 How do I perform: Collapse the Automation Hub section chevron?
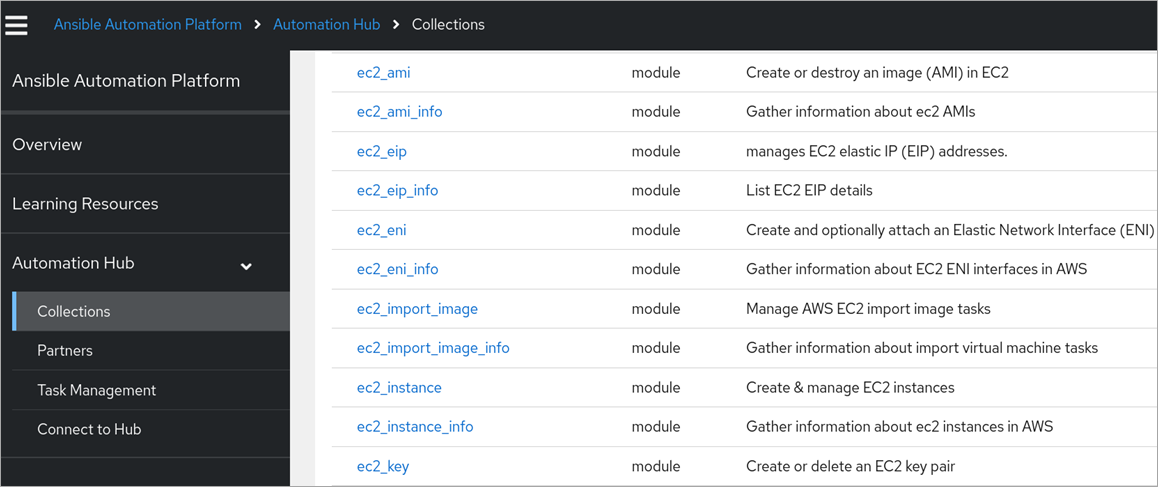pos(246,266)
